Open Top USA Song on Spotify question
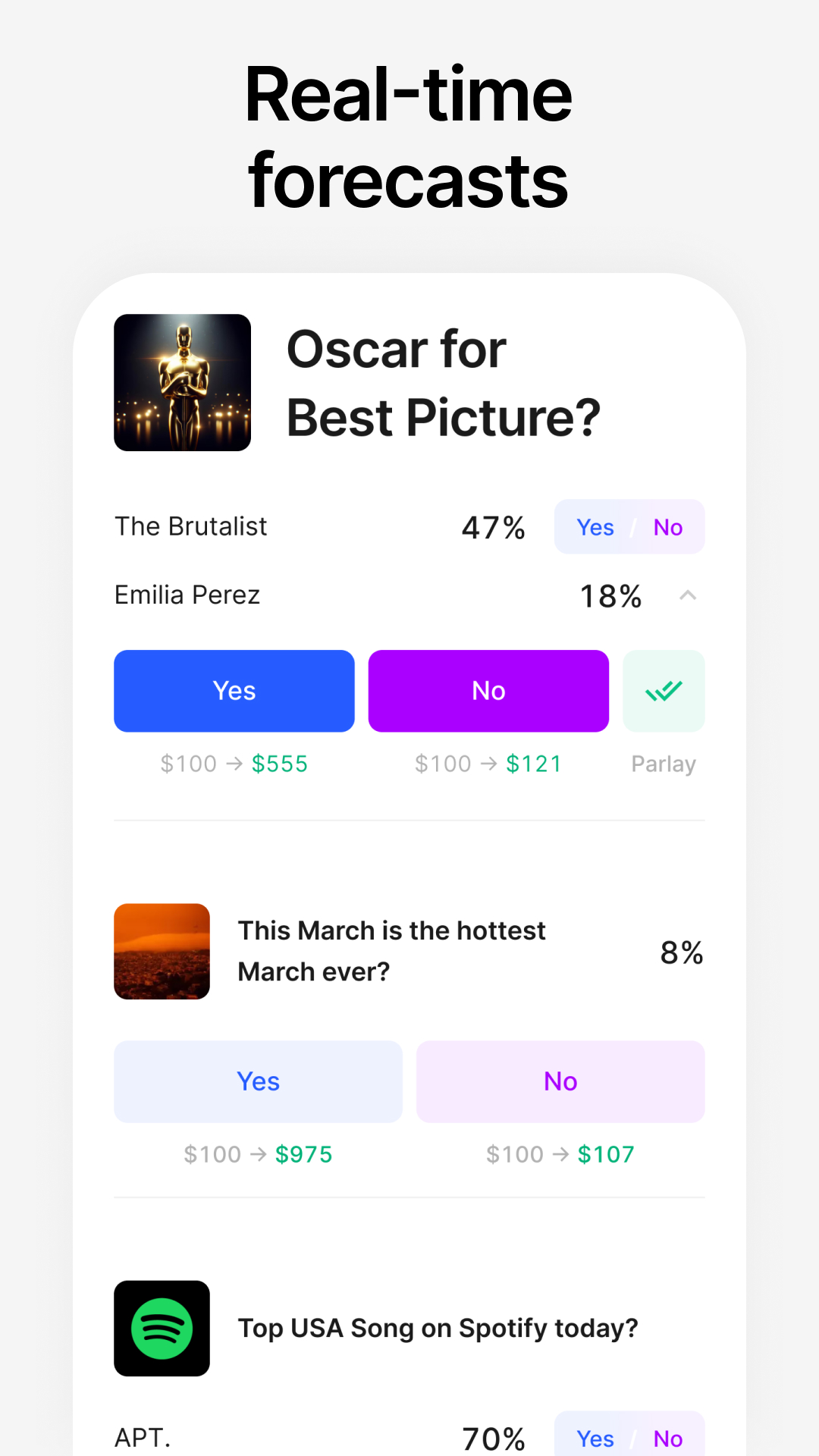 [438, 1328]
